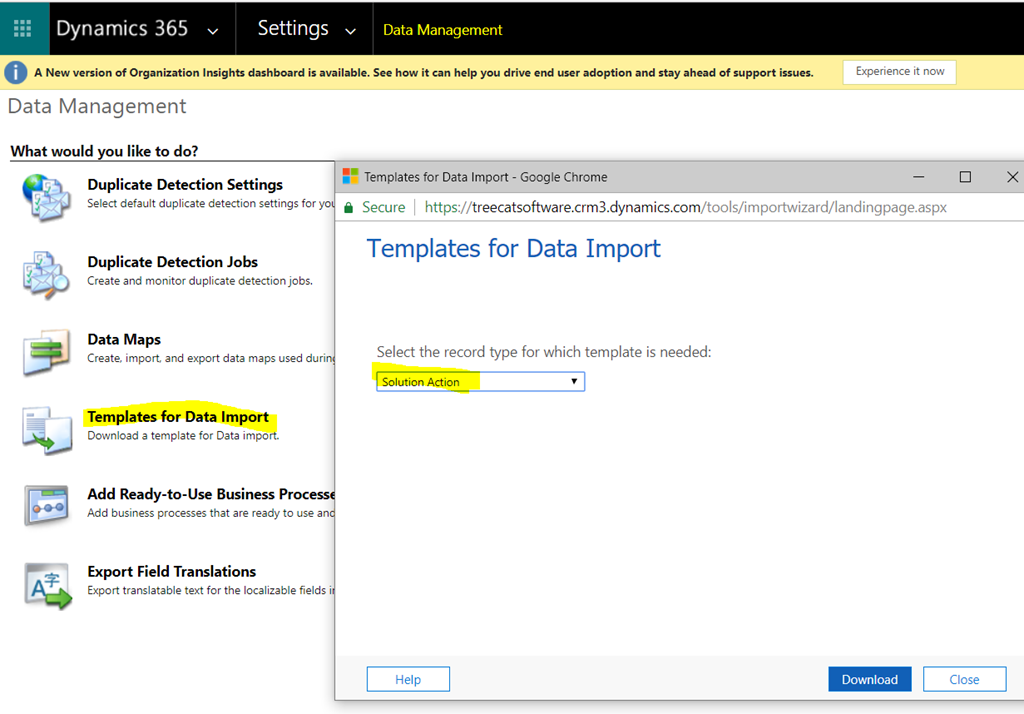The height and width of the screenshot is (714, 1024).
Task: Click the Export Field Translations icon
Action: point(48,586)
